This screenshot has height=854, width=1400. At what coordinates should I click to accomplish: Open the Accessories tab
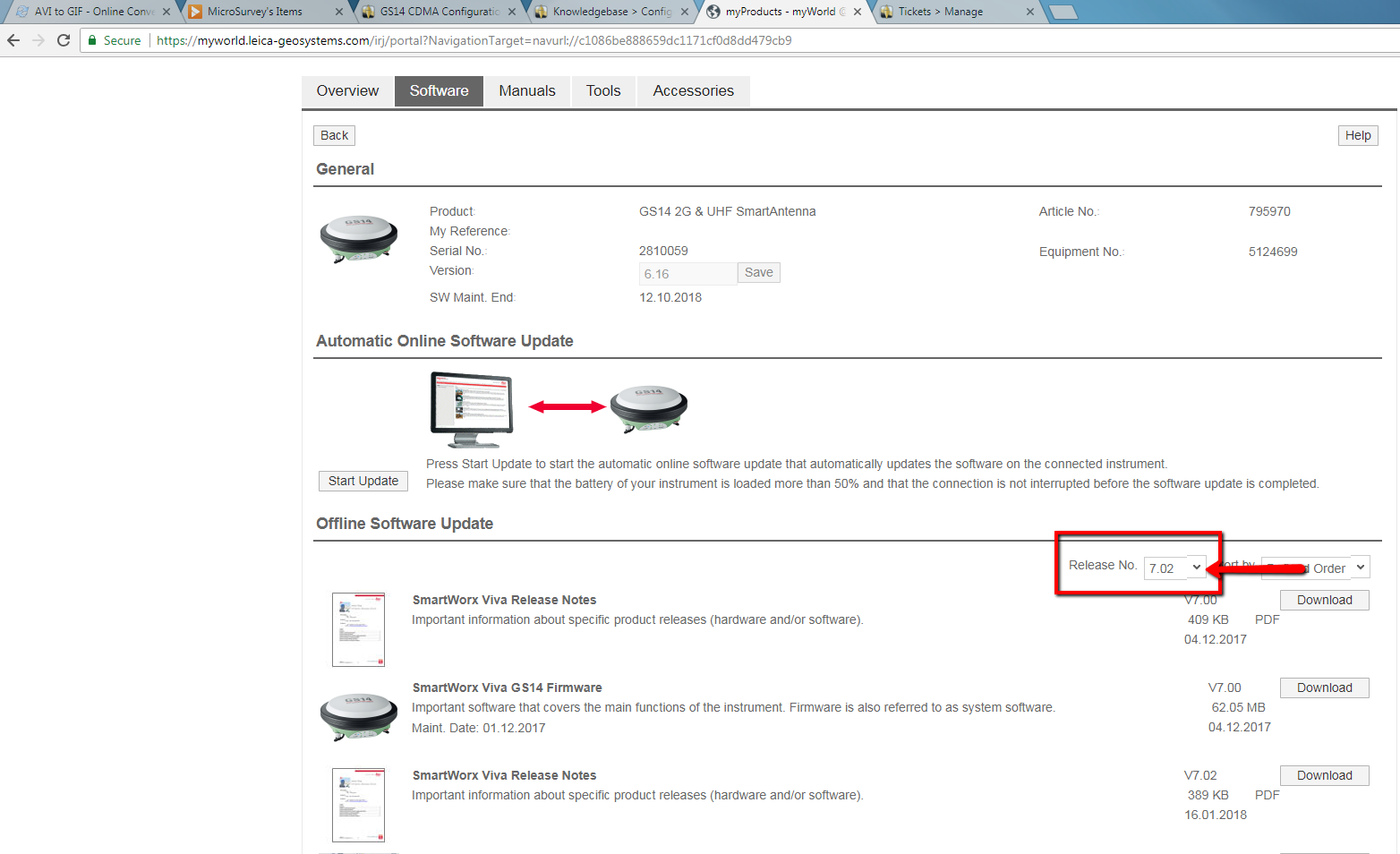[693, 91]
